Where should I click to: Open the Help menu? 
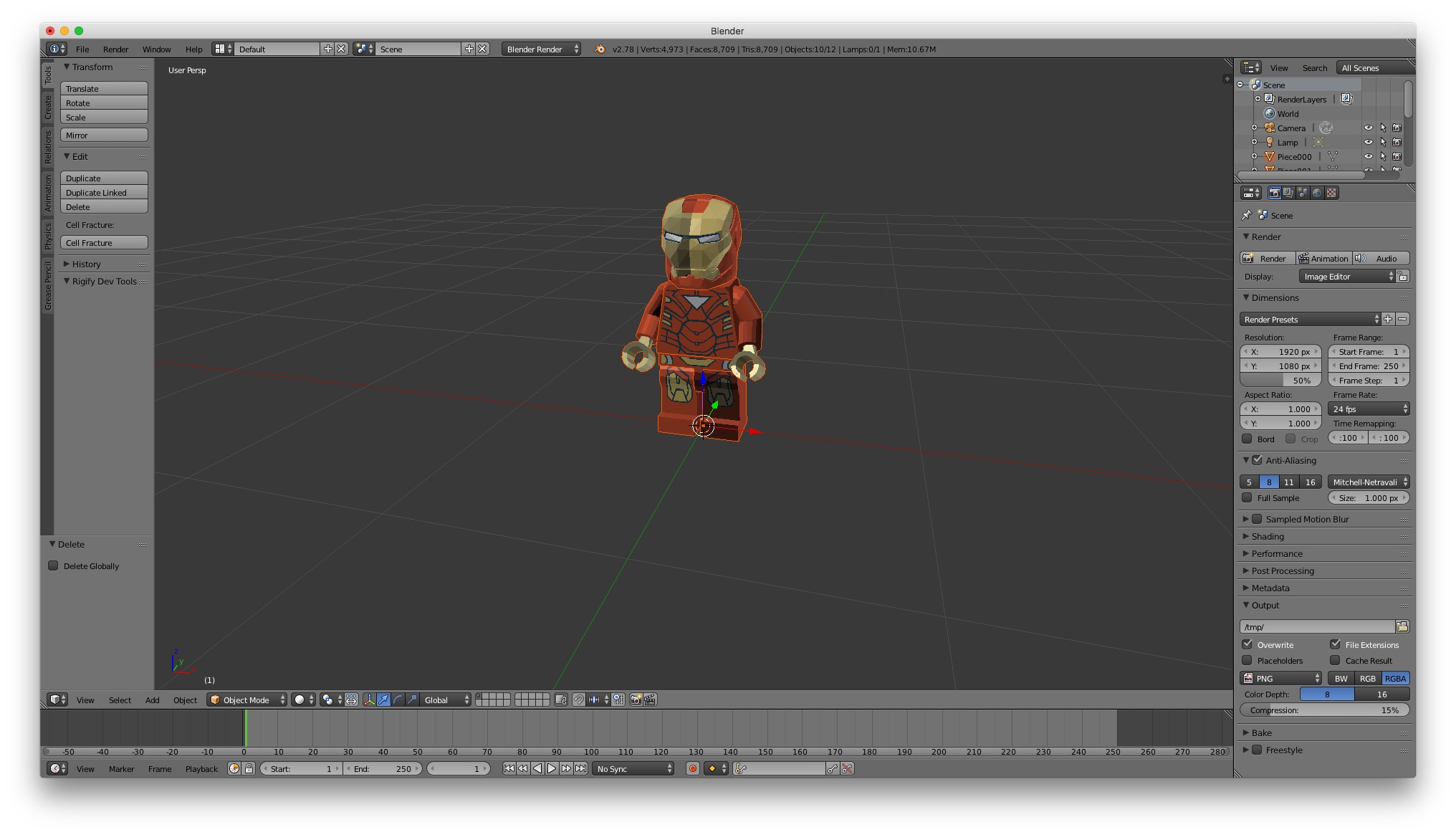[x=193, y=49]
